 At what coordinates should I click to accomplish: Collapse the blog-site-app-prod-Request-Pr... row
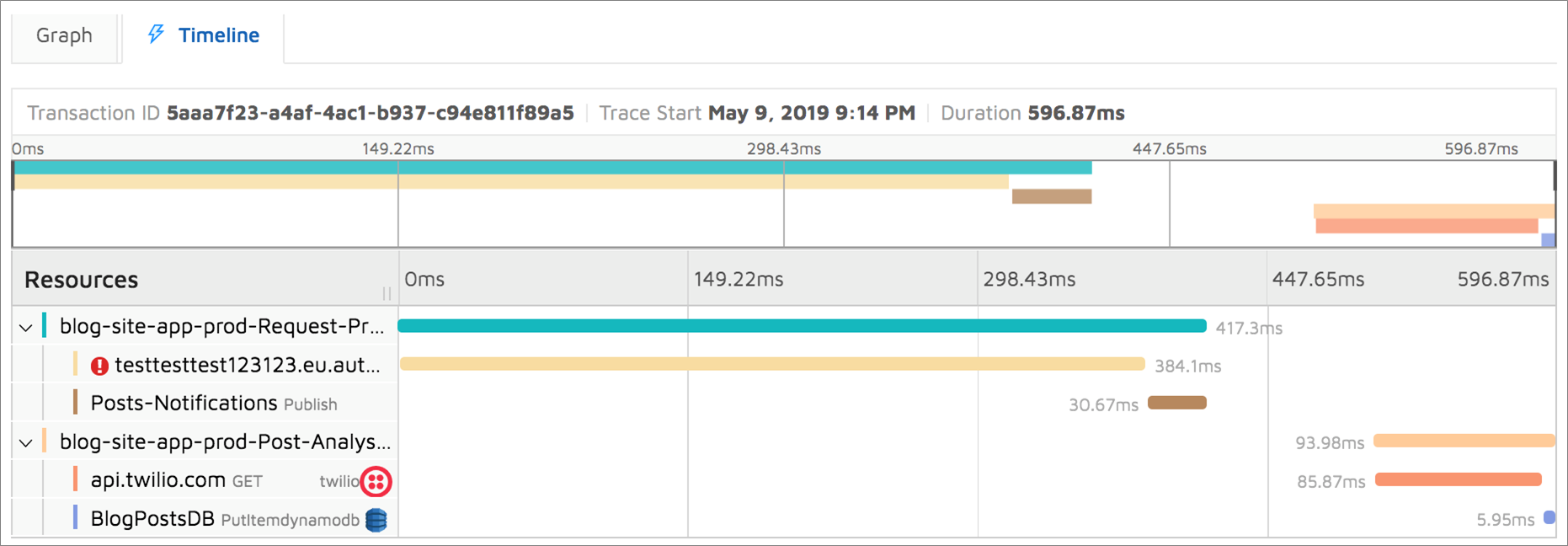coord(26,327)
